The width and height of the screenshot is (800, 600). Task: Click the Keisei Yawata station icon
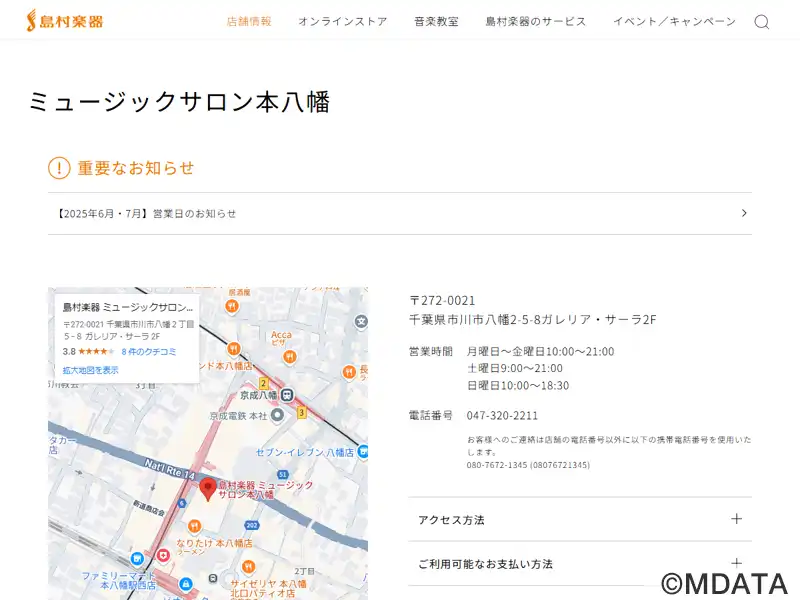(x=288, y=395)
